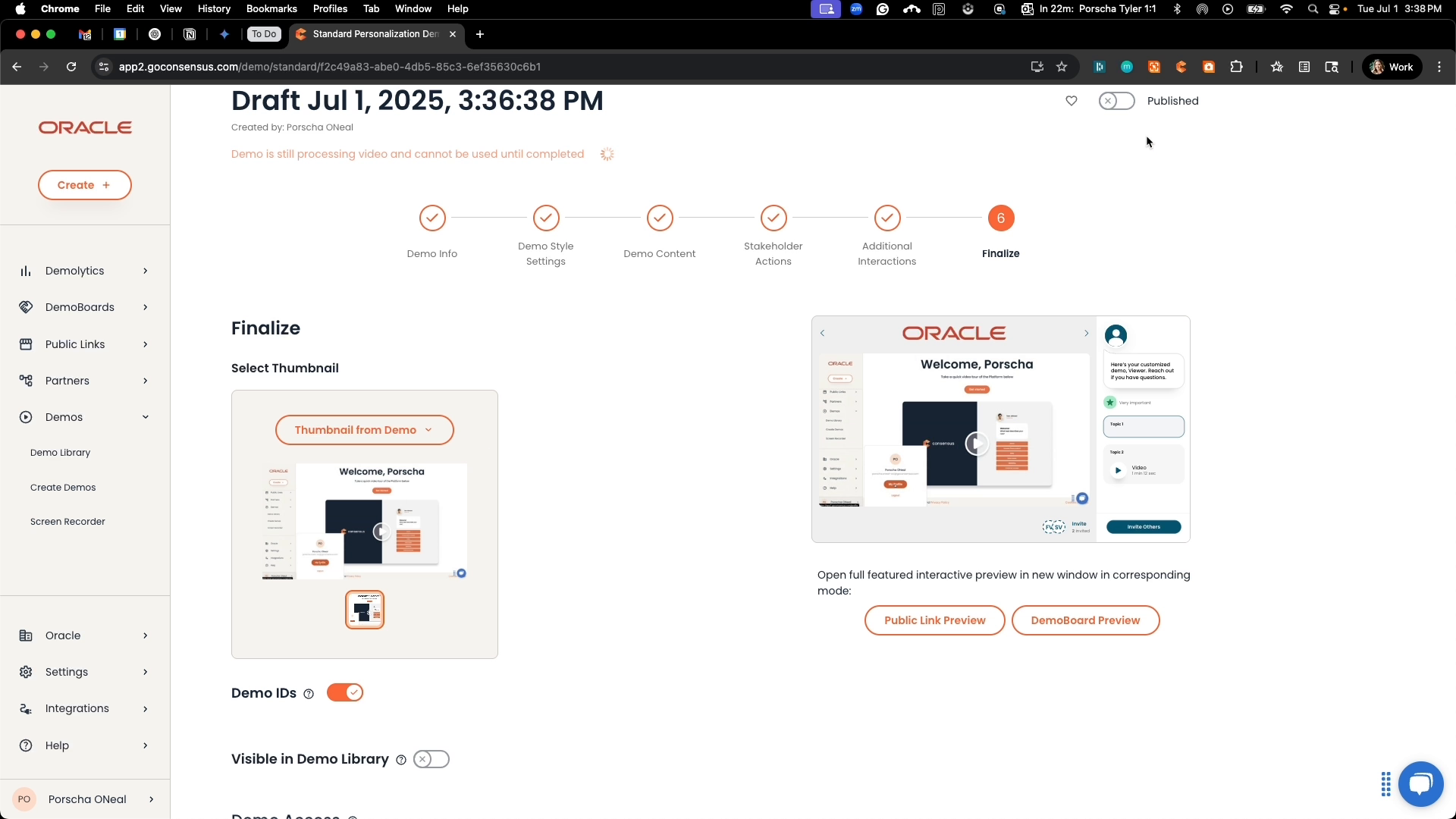Switch to the To Do browser tab
This screenshot has width=1456, height=819.
[x=263, y=33]
